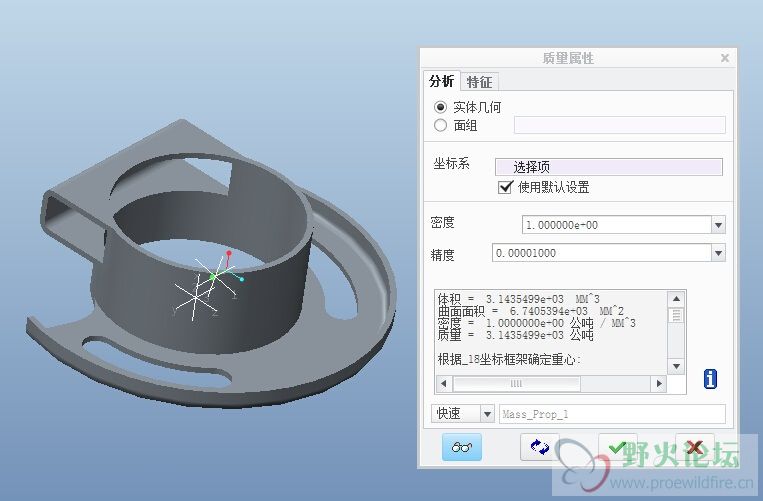Click the 根据_18坐标框架确定重心 line
The width and height of the screenshot is (763, 501).
tap(509, 360)
